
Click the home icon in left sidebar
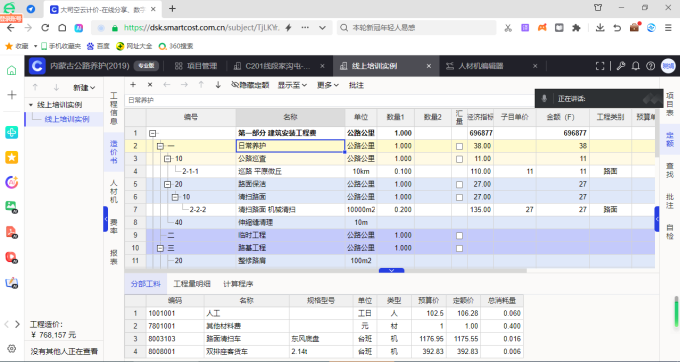(12, 70)
